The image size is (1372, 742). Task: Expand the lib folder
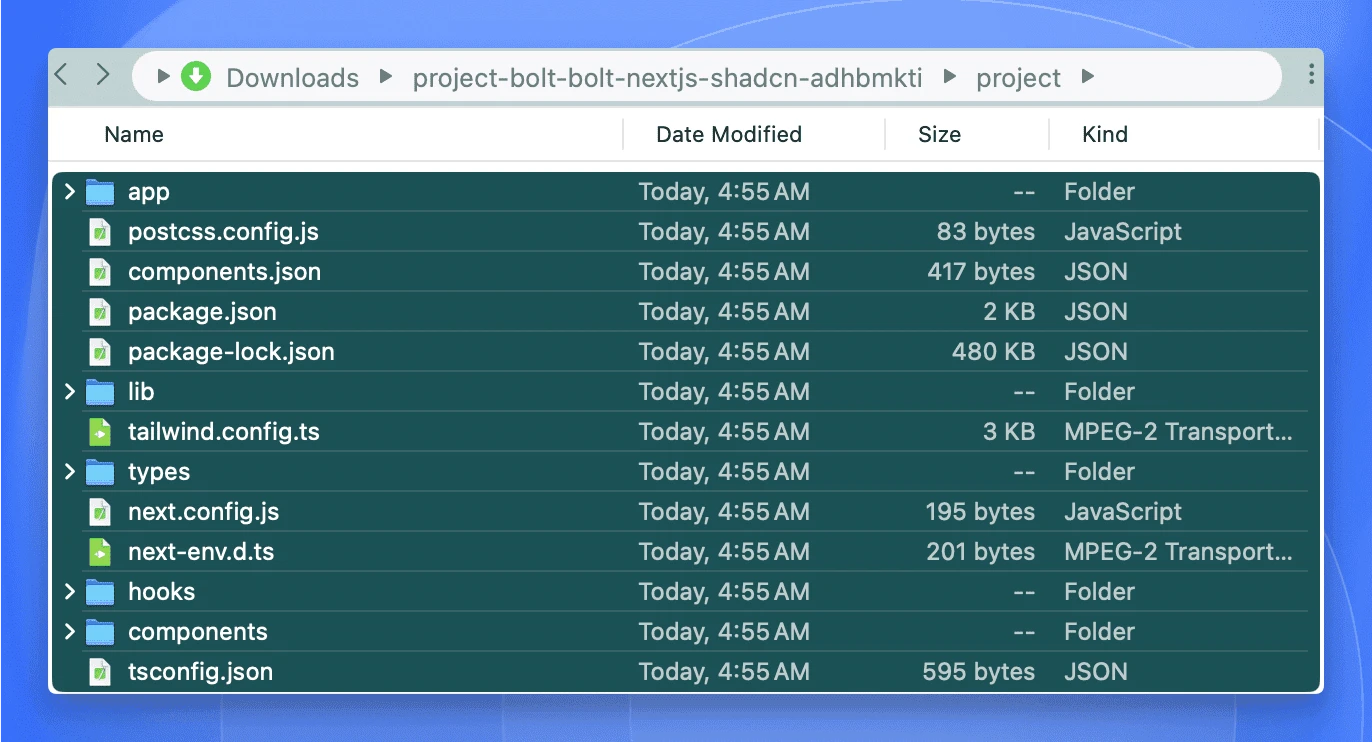69,392
